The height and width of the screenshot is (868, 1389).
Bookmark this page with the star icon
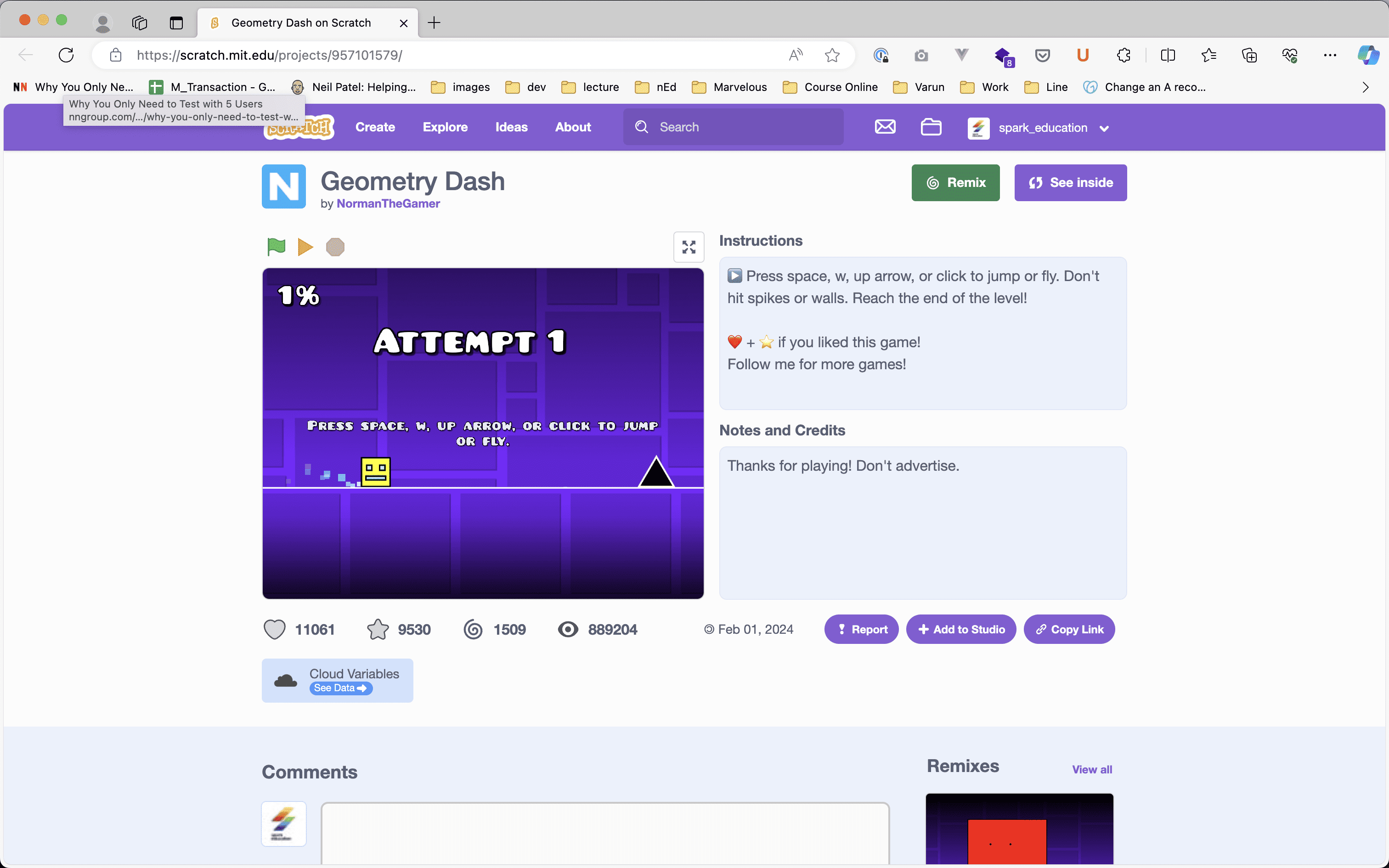(832, 55)
